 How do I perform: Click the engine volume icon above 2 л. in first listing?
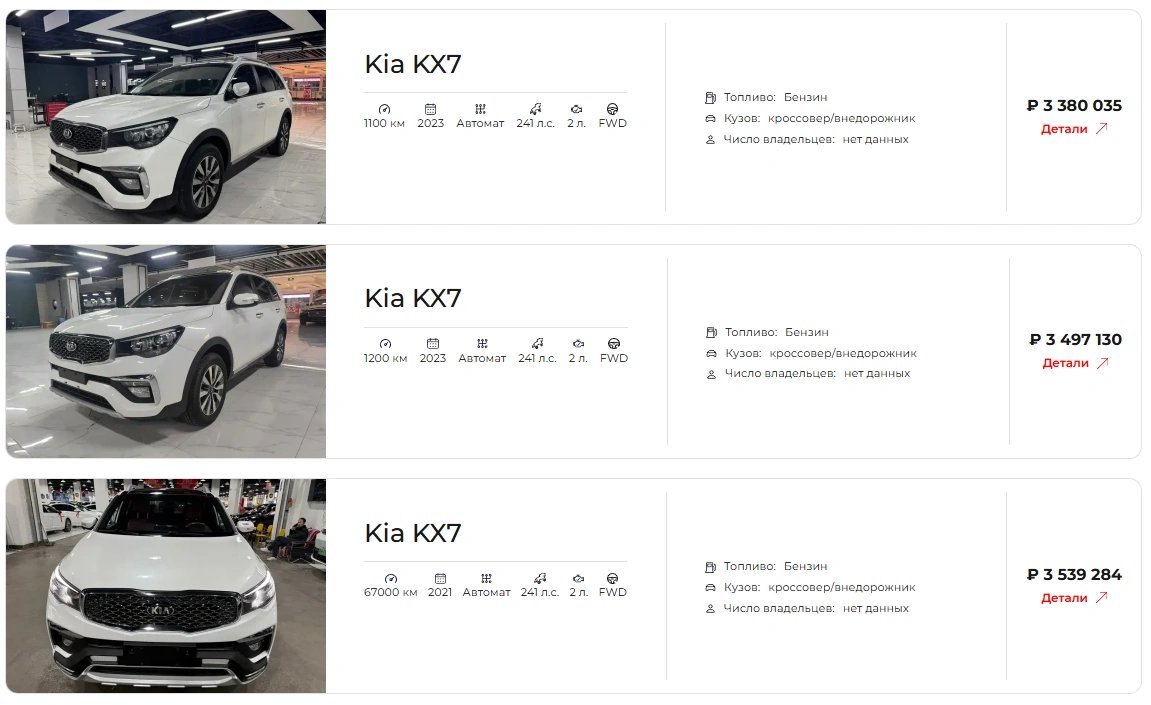coord(576,109)
